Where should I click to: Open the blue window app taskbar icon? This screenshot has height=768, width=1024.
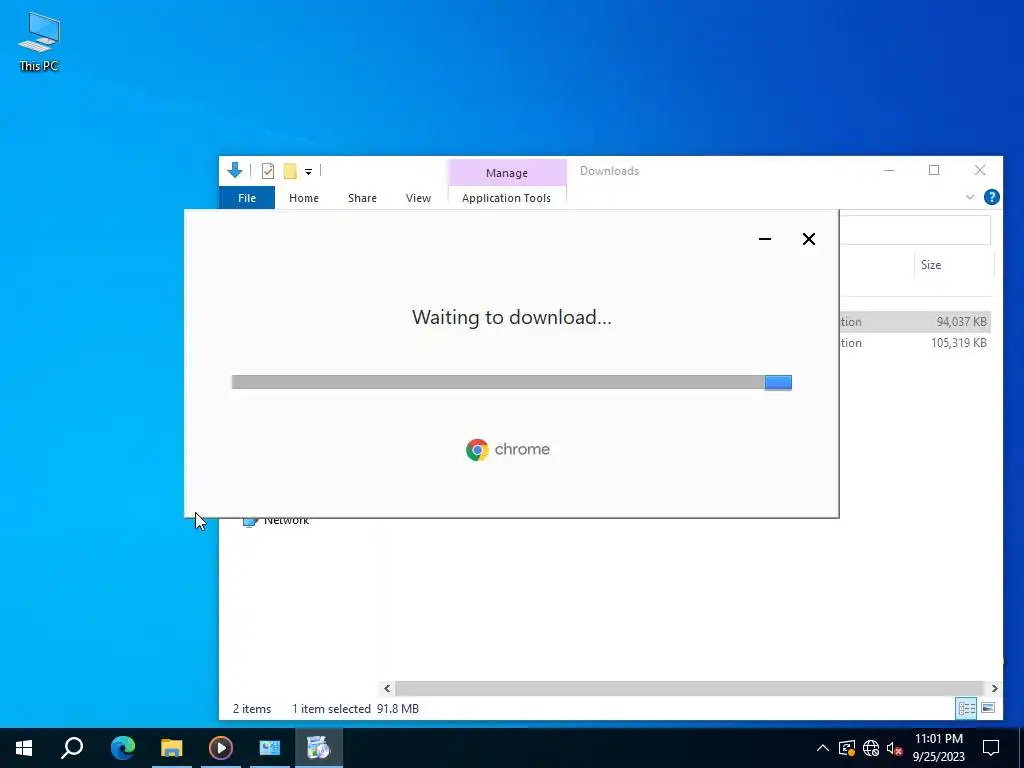tap(270, 748)
